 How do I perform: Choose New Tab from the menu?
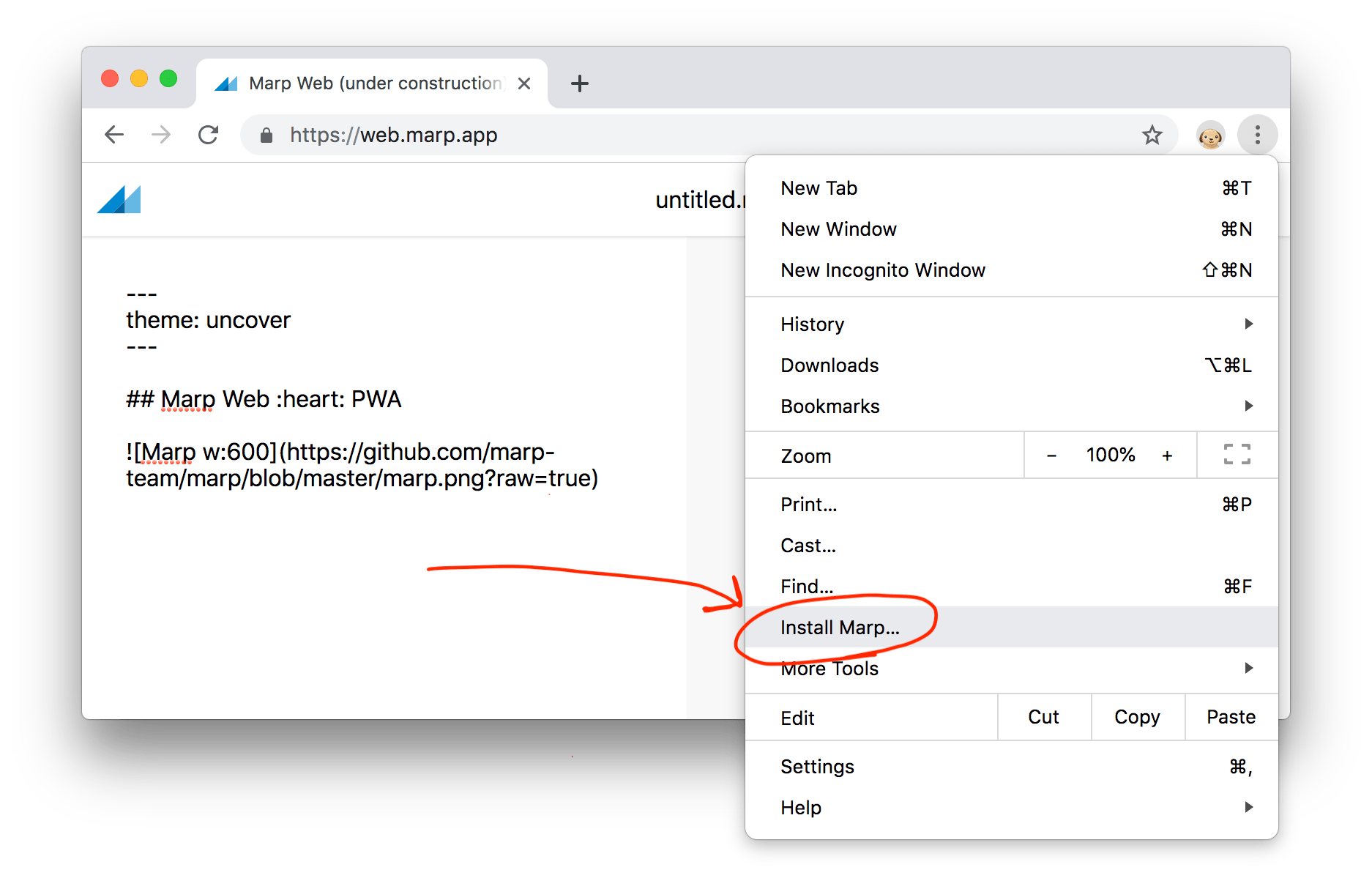coord(1011,188)
